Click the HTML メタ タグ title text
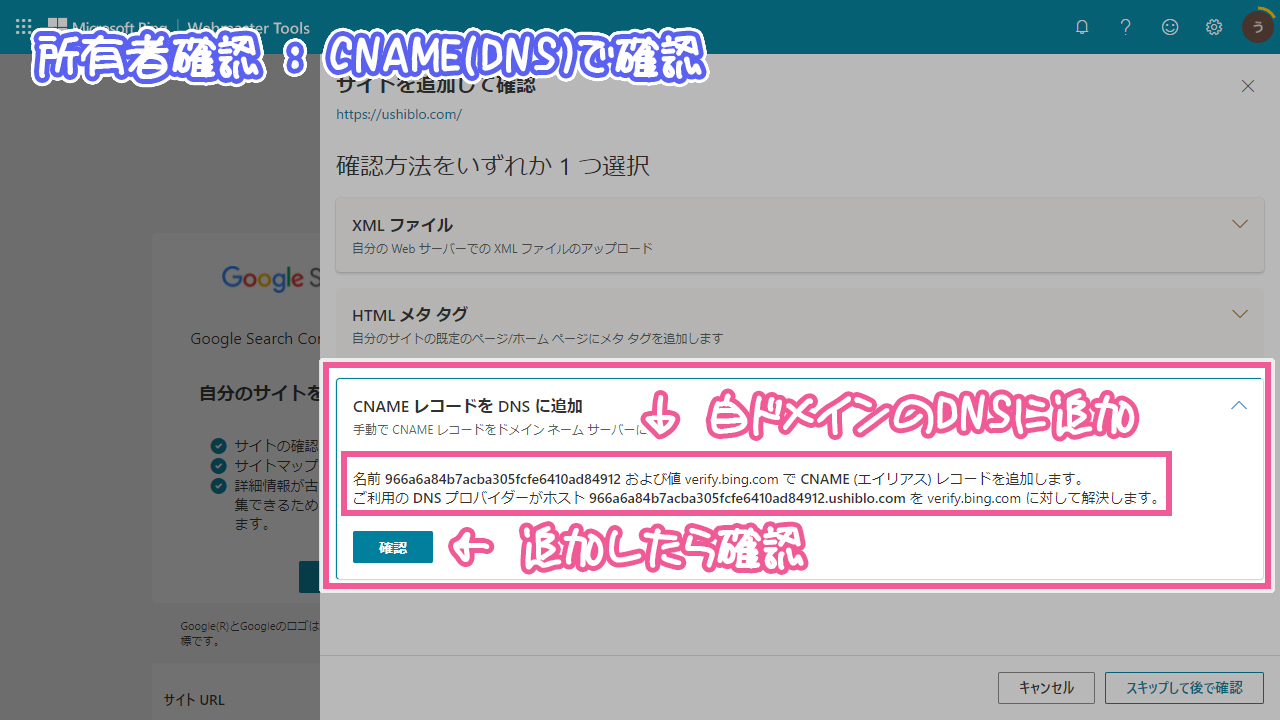 click(x=410, y=315)
